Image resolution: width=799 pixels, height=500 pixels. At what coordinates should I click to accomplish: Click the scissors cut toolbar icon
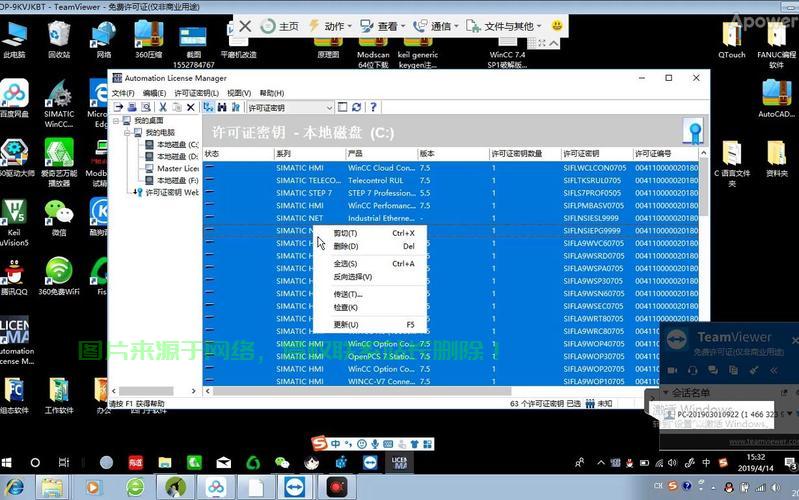tap(163, 107)
